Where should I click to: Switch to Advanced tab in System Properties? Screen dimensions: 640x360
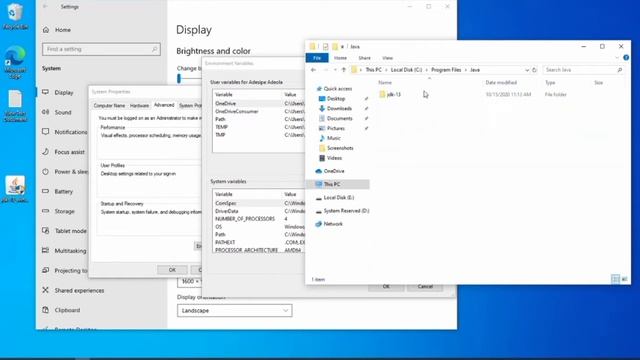164,105
